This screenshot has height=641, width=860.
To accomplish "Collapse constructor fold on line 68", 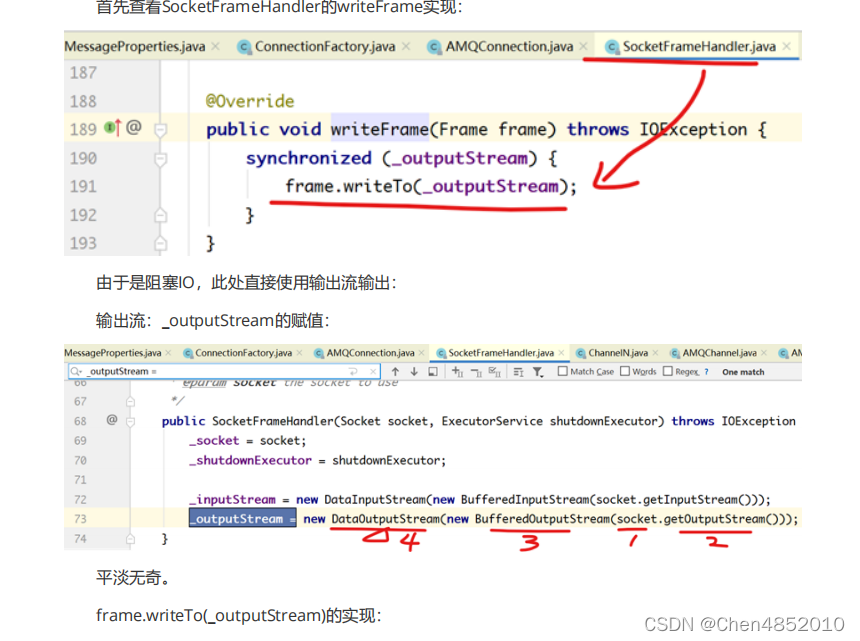I will tap(131, 422).
